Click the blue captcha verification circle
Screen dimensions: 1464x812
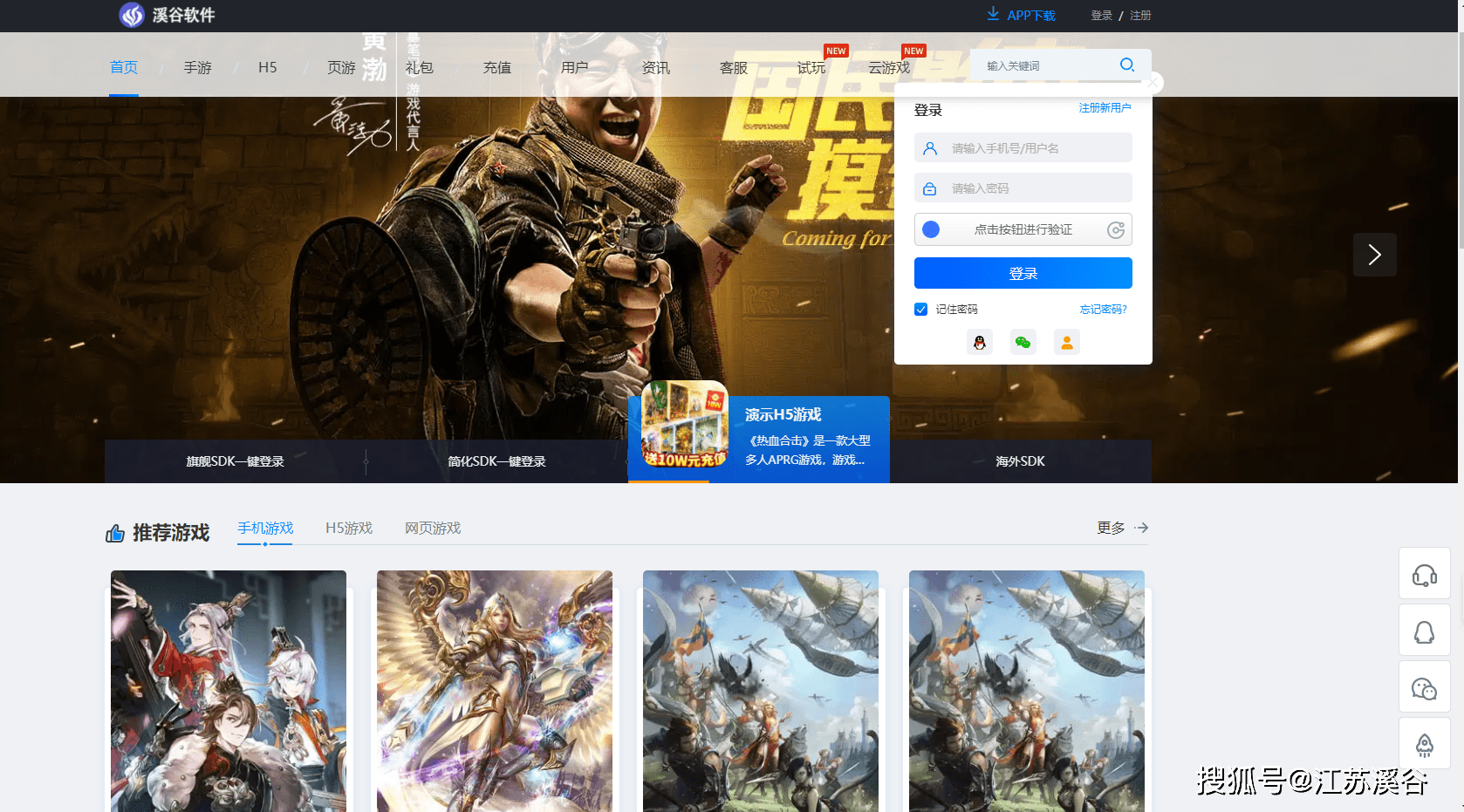point(931,229)
